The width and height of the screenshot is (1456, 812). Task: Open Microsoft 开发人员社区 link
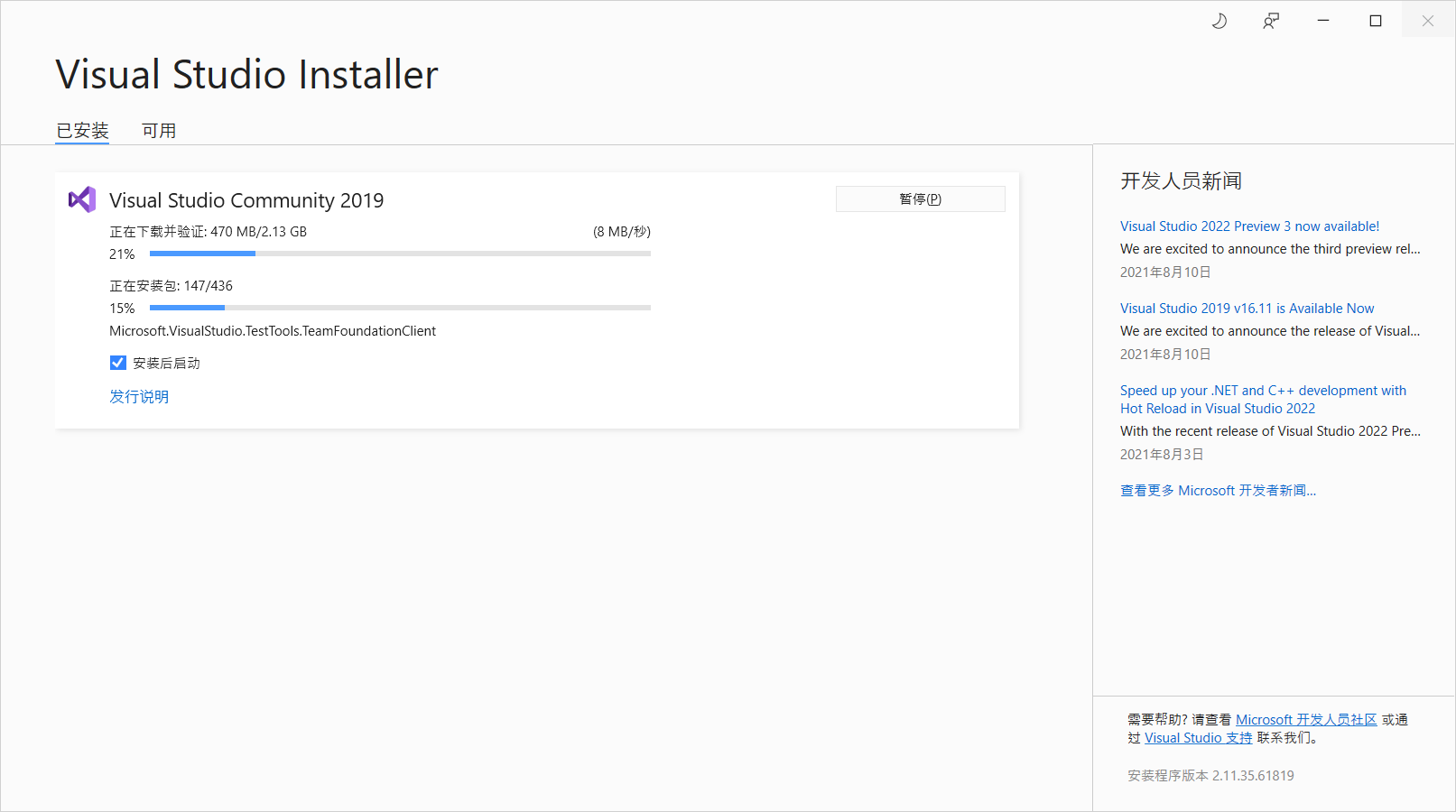click(1306, 720)
